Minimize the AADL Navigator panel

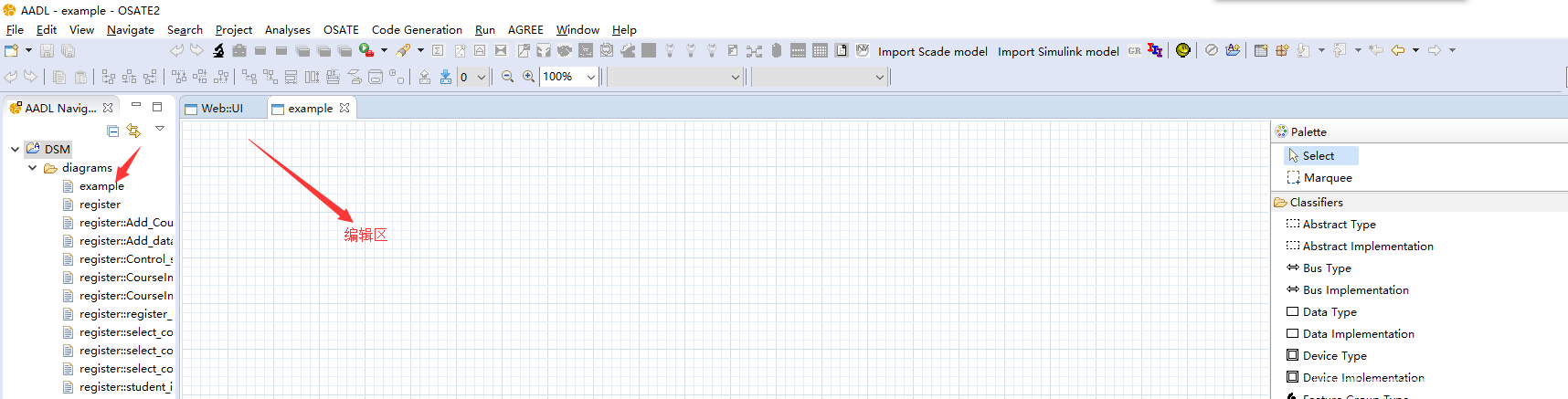point(136,106)
